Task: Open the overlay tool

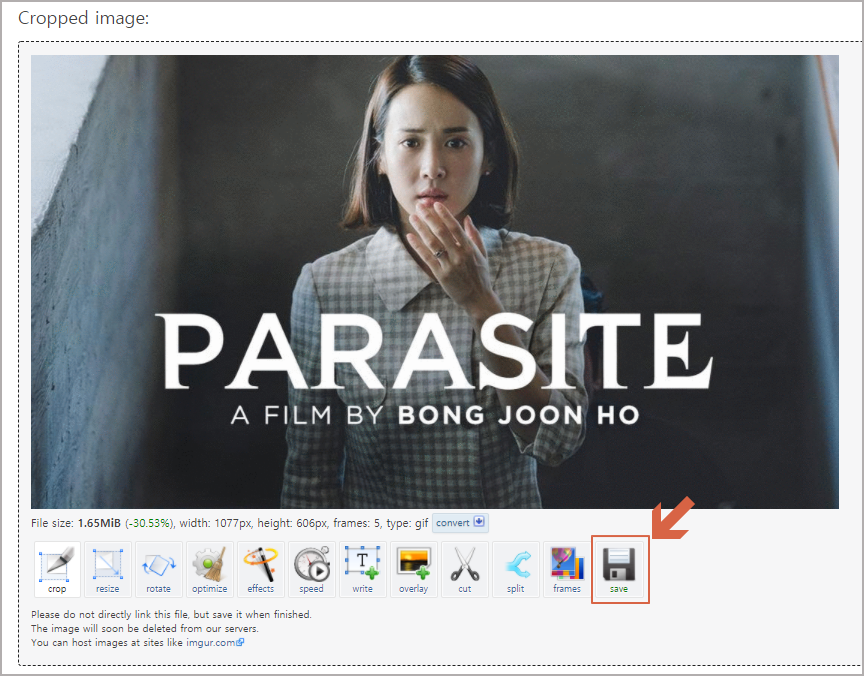Action: [414, 569]
